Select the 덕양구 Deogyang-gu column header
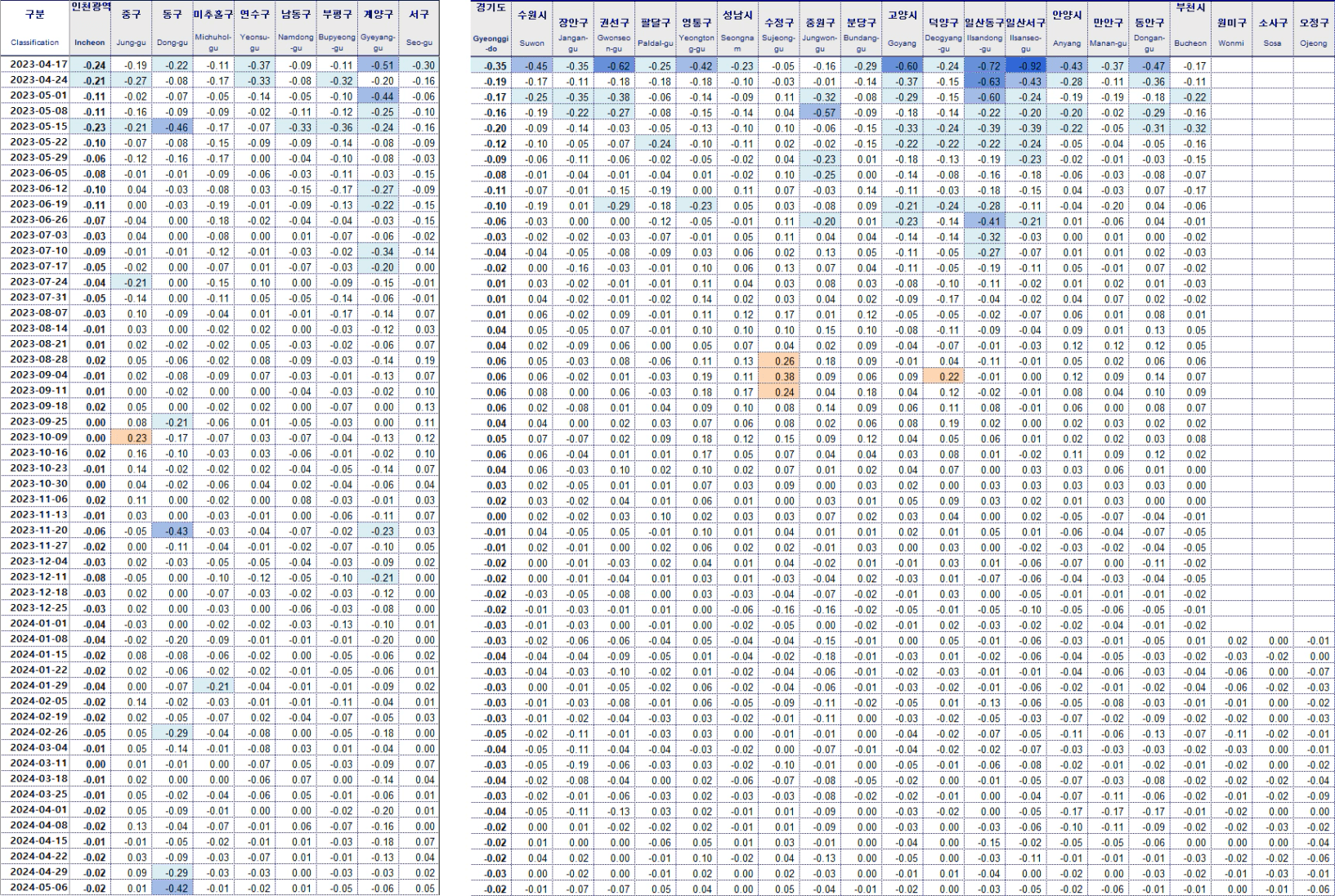Image resolution: width=1335 pixels, height=896 pixels. click(x=943, y=28)
